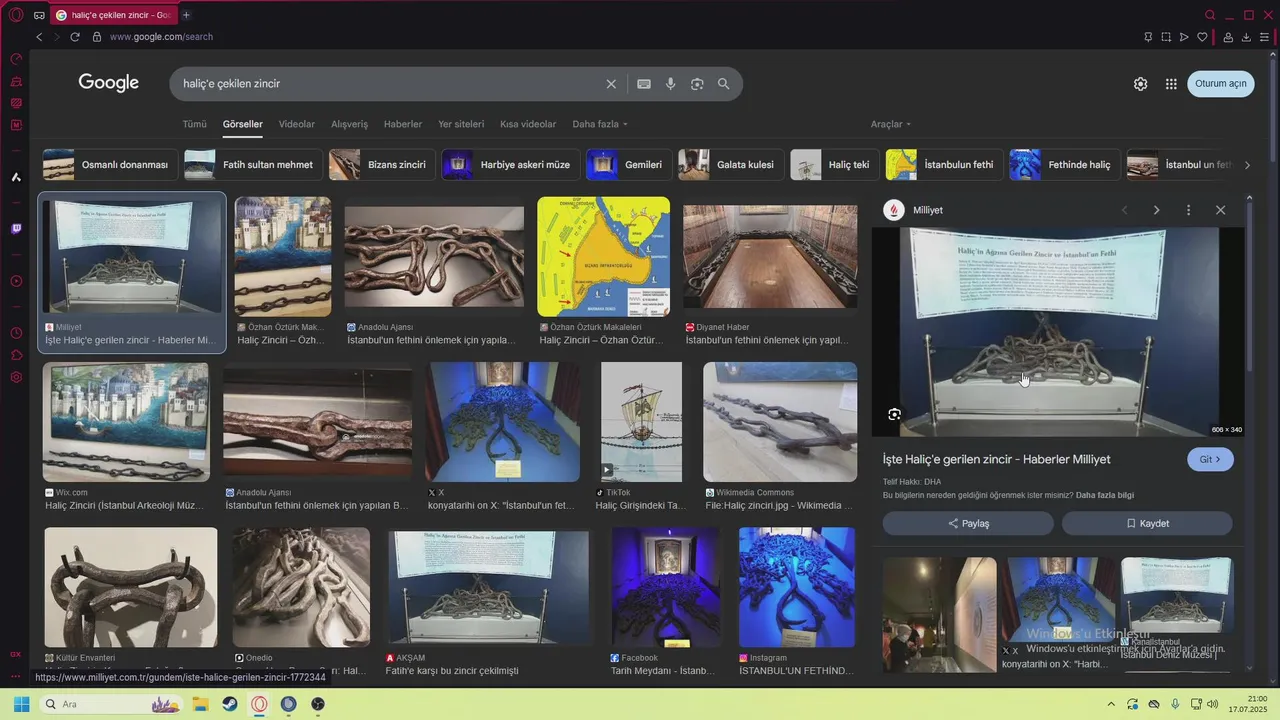Screen dimensions: 1280x720
Task: Select the Osmanlı donanması suggestion chip
Action: pos(110,165)
